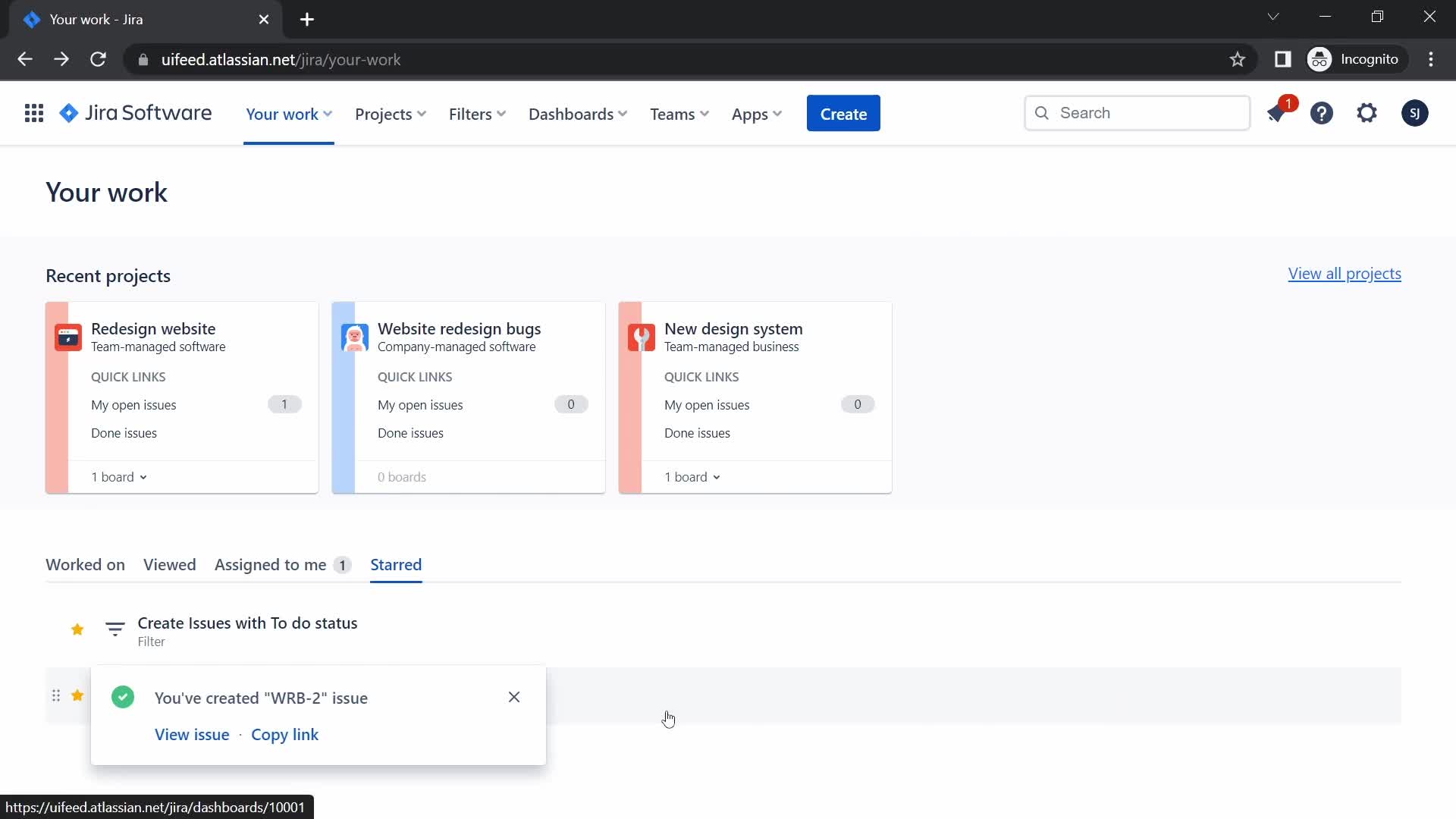This screenshot has width=1456, height=819.
Task: Click the Create button
Action: pyautogui.click(x=843, y=114)
